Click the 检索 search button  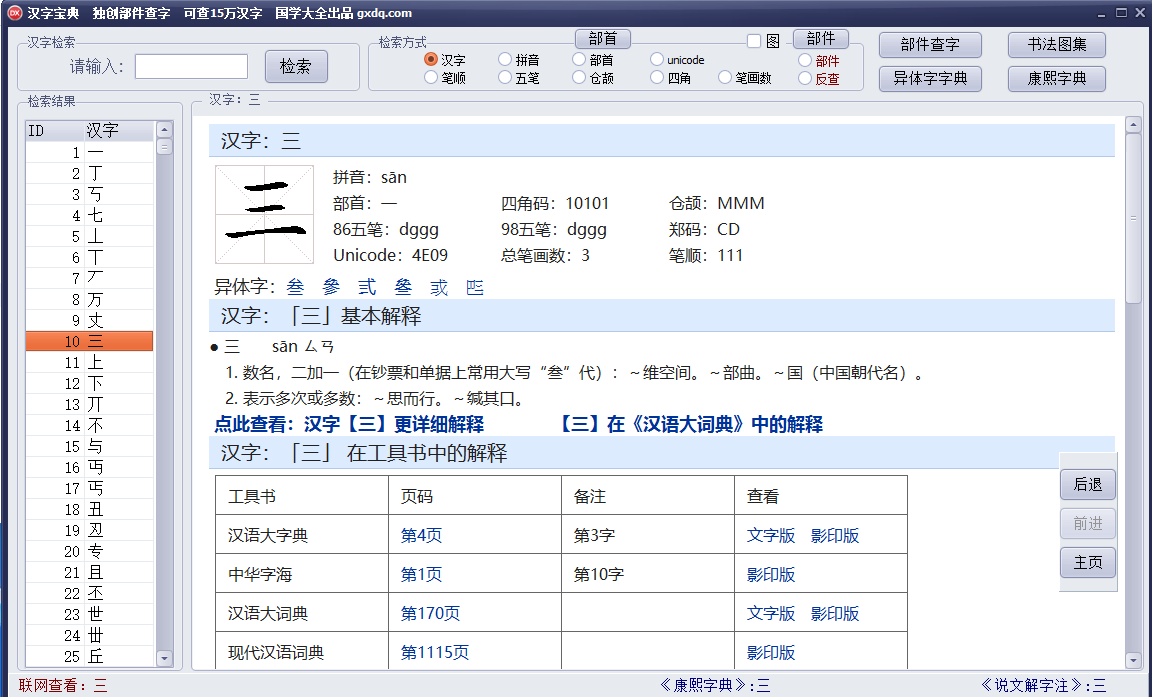pyautogui.click(x=296, y=67)
